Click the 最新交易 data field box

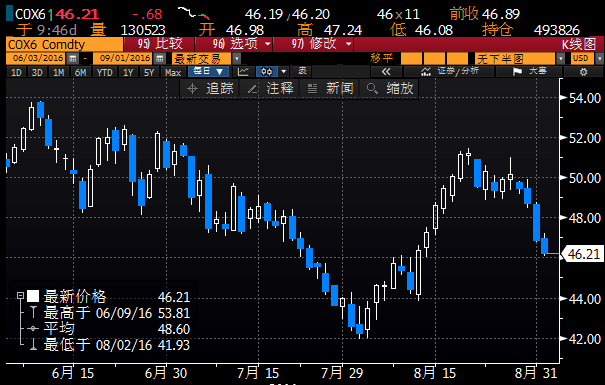click(202, 59)
